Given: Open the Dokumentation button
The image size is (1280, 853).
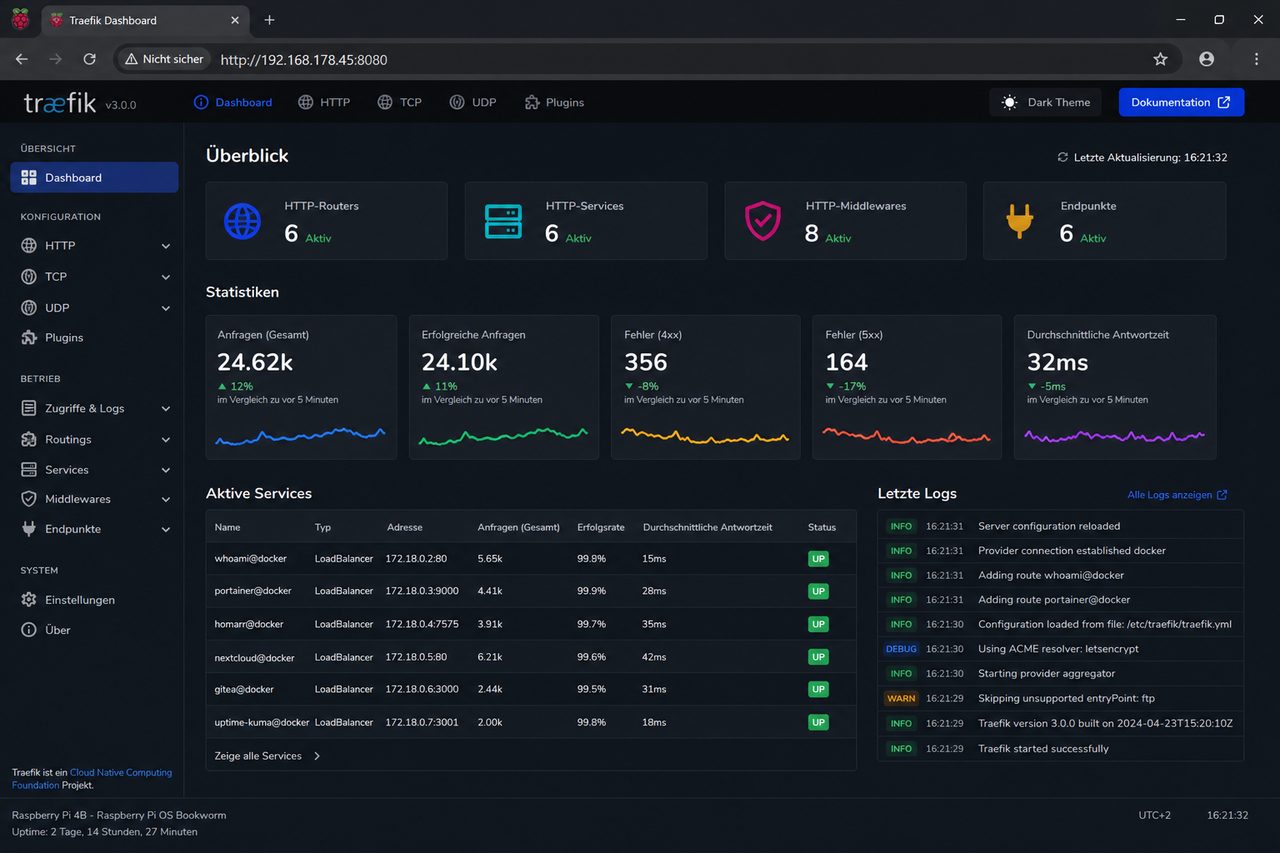Looking at the screenshot, I should (x=1181, y=102).
